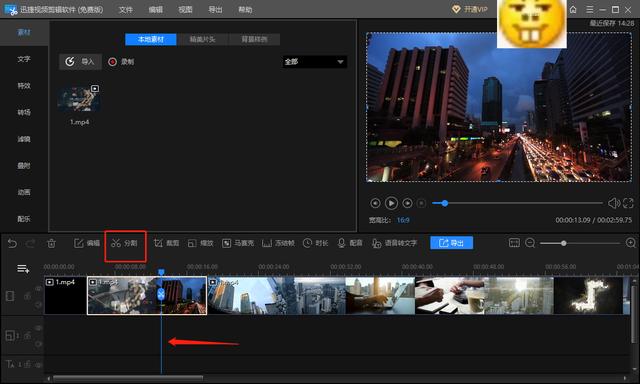Split the clip with 分割 scissors tool
This screenshot has height=384, width=640.
click(x=124, y=243)
